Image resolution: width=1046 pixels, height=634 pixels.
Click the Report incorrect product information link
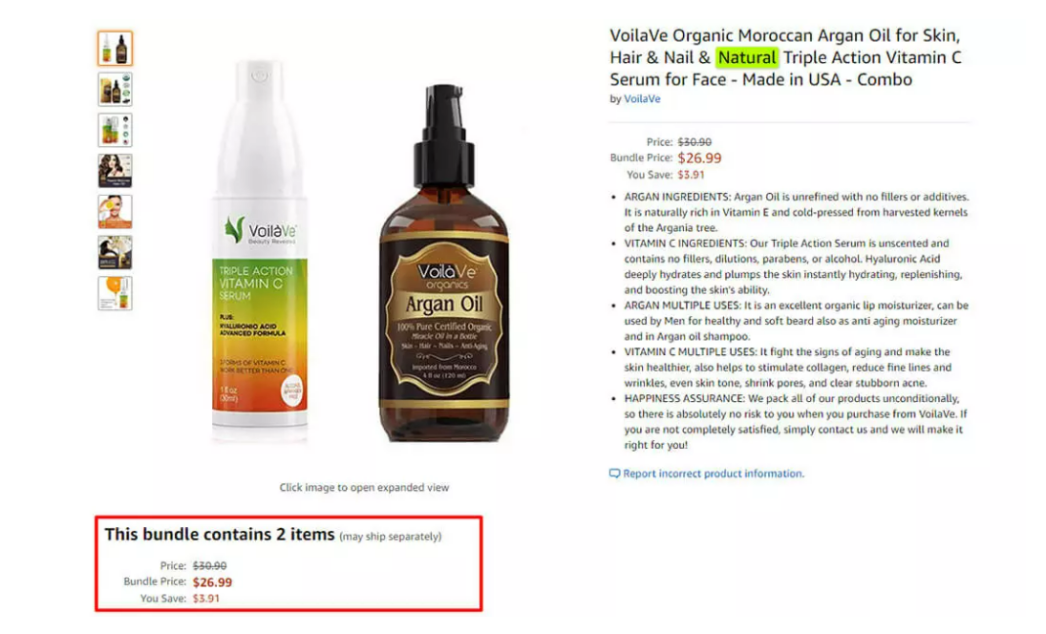(x=713, y=473)
